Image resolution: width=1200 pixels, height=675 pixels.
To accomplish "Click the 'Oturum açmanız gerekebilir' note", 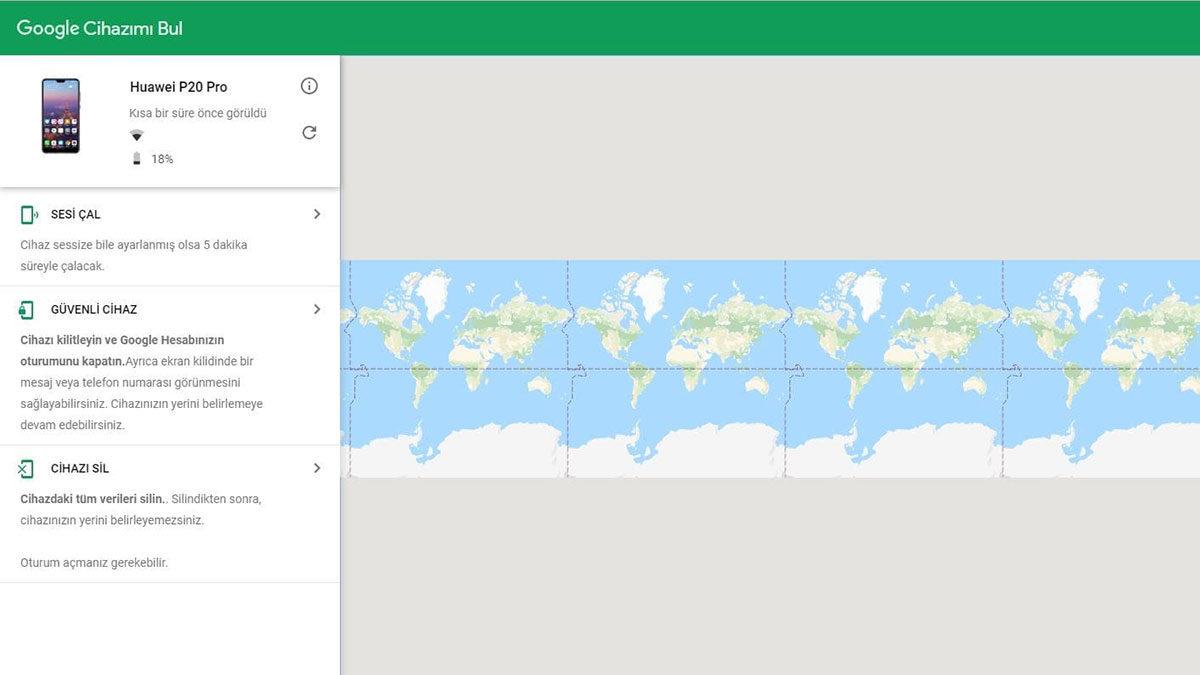I will click(x=94, y=563).
